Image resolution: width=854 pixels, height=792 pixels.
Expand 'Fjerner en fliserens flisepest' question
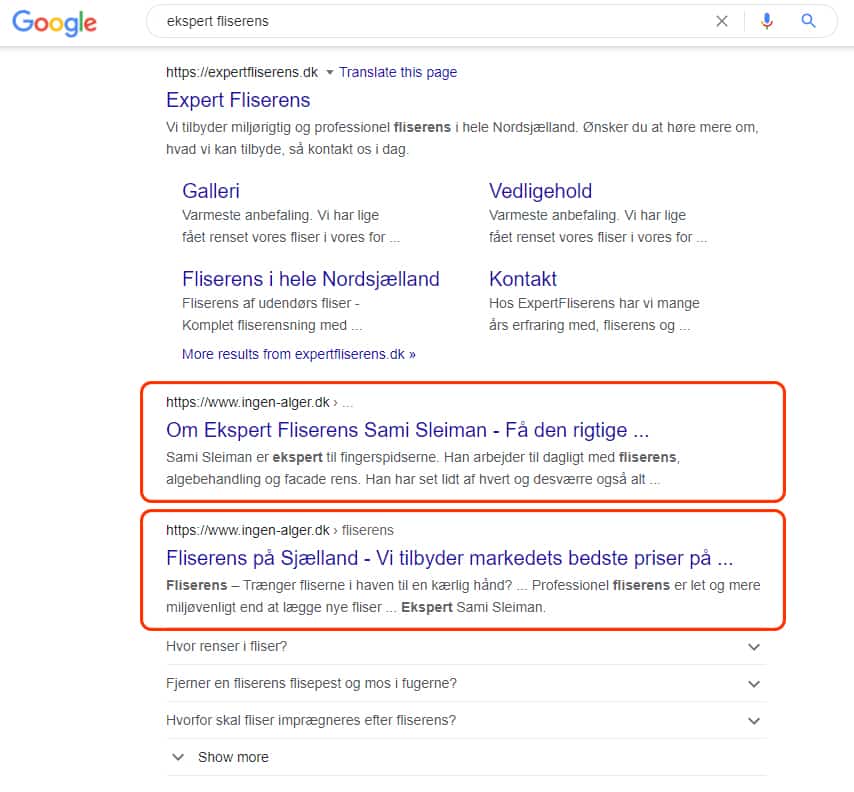(x=754, y=684)
